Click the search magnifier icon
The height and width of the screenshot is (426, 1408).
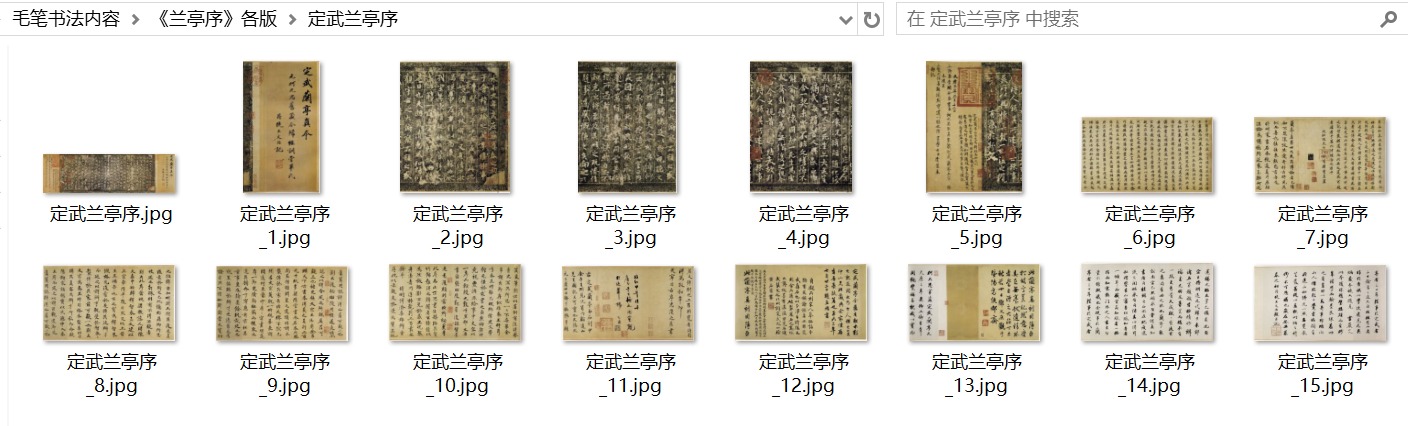pyautogui.click(x=1388, y=19)
